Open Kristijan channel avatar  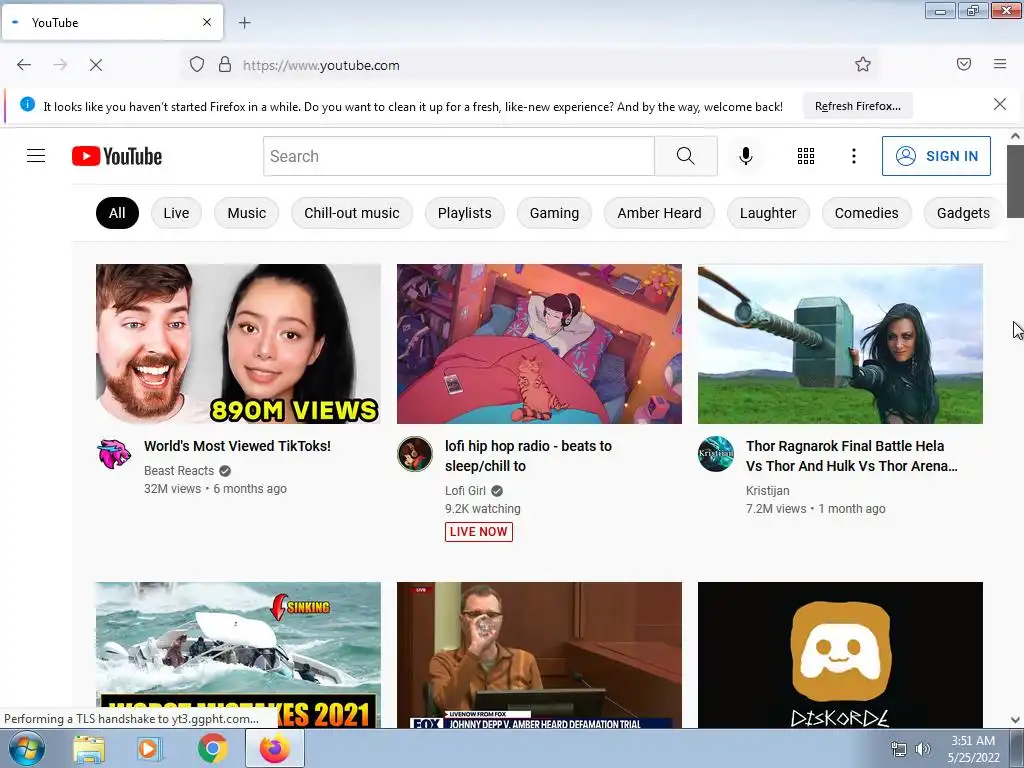click(716, 453)
